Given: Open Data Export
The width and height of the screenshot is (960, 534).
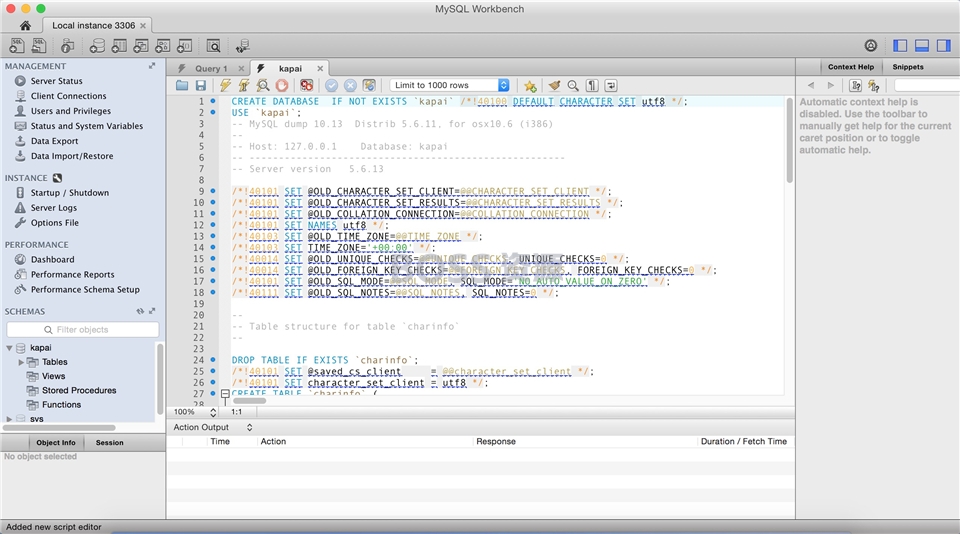Looking at the screenshot, I should [x=54, y=141].
